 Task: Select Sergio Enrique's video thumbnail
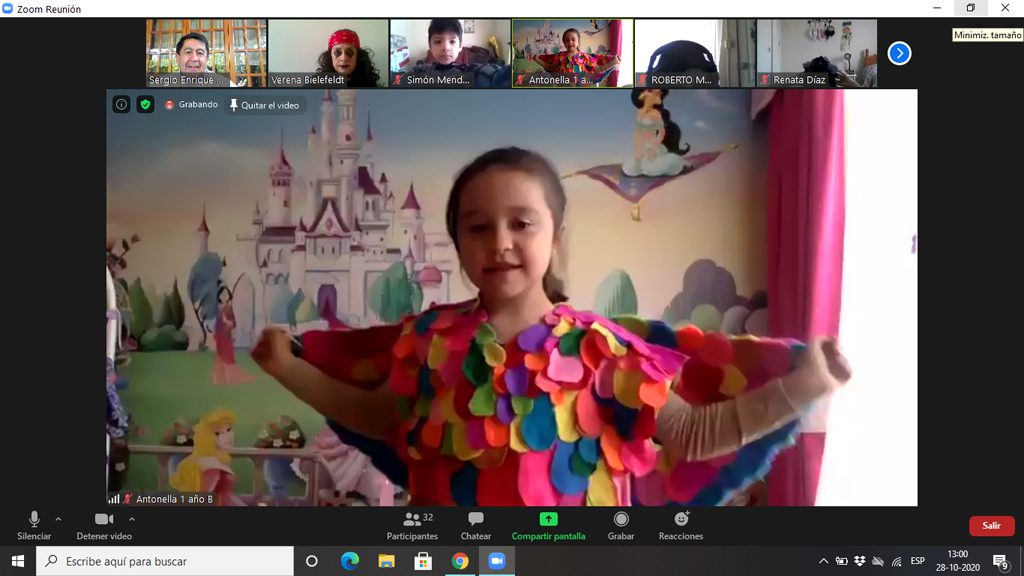206,53
